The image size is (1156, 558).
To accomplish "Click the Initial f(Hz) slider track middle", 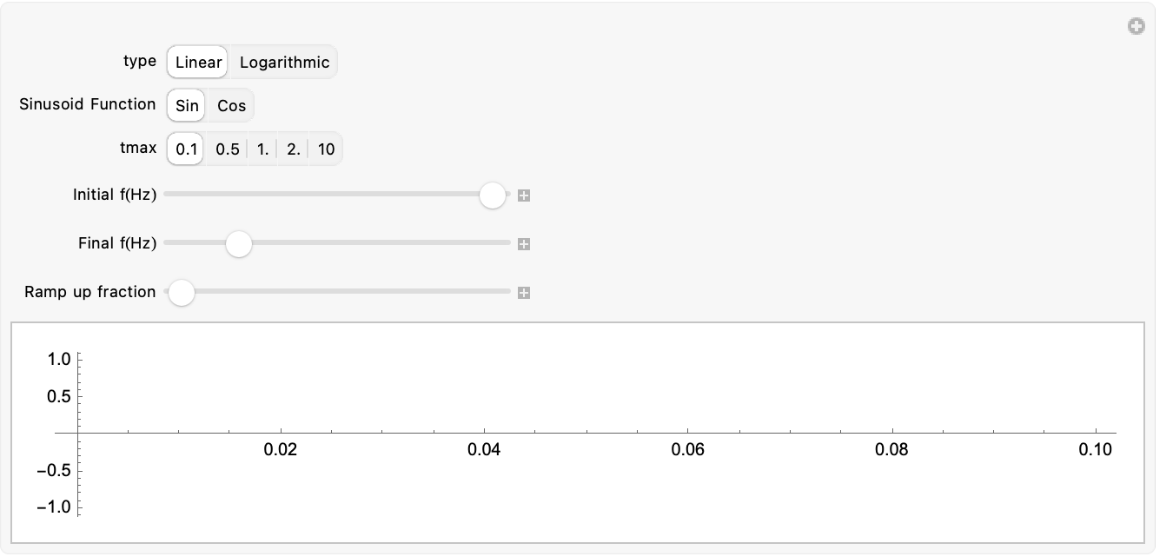I will [x=337, y=195].
